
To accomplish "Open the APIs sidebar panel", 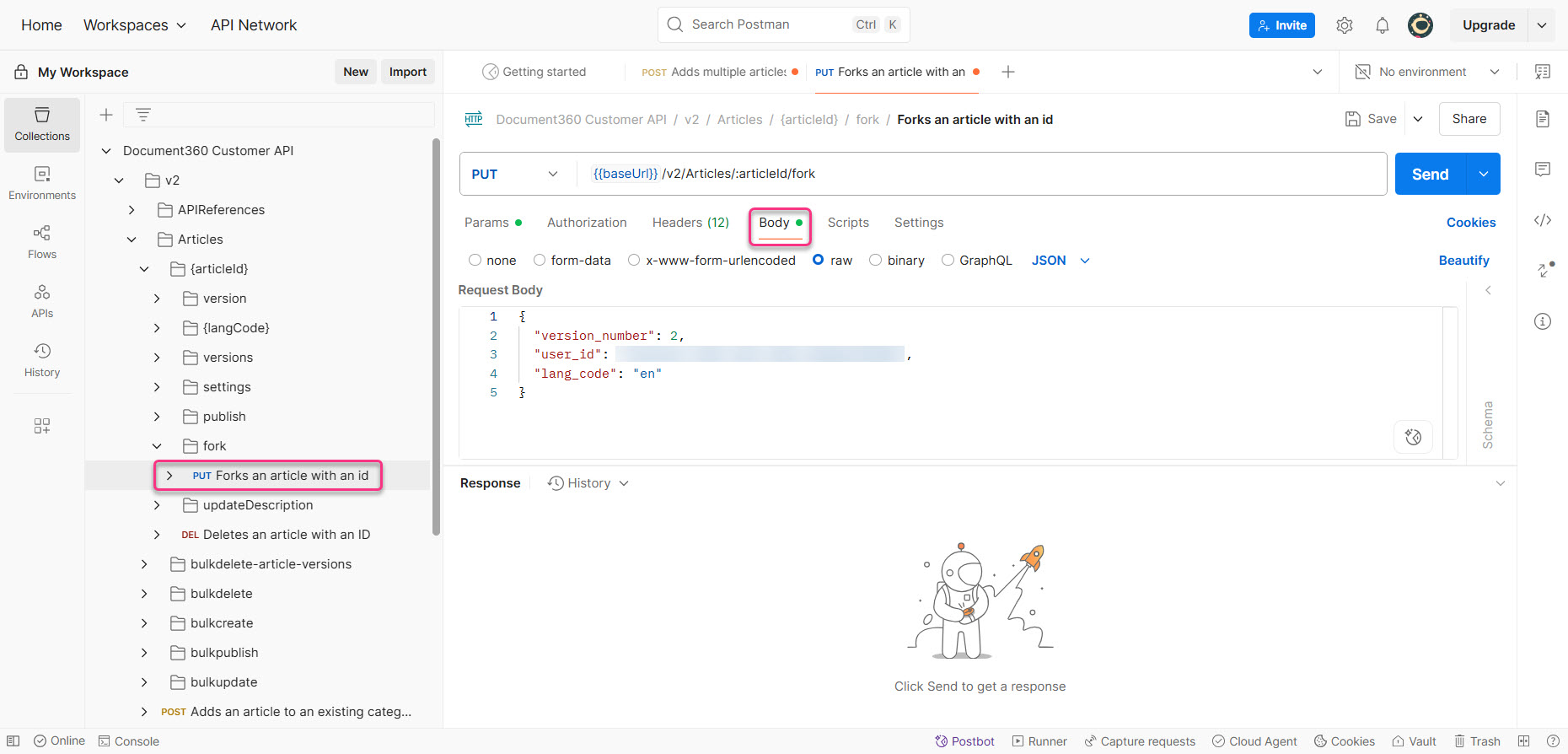I will click(x=42, y=301).
